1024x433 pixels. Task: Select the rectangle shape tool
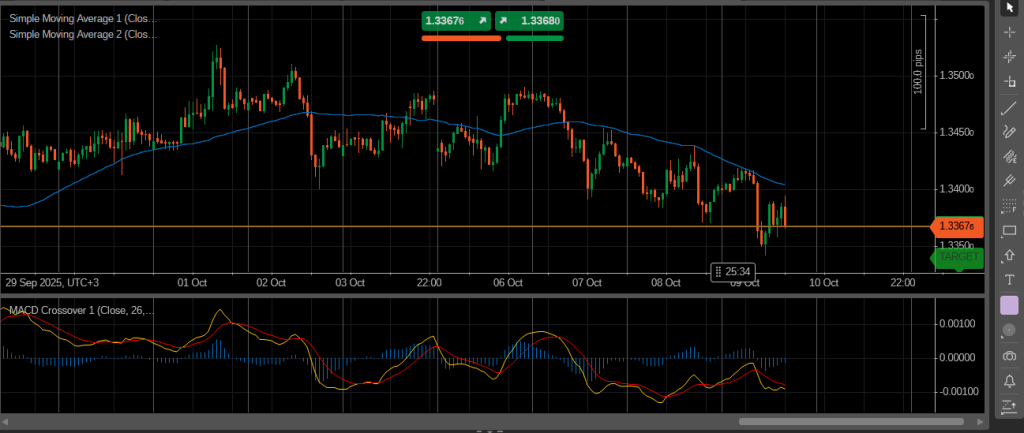[x=1009, y=231]
